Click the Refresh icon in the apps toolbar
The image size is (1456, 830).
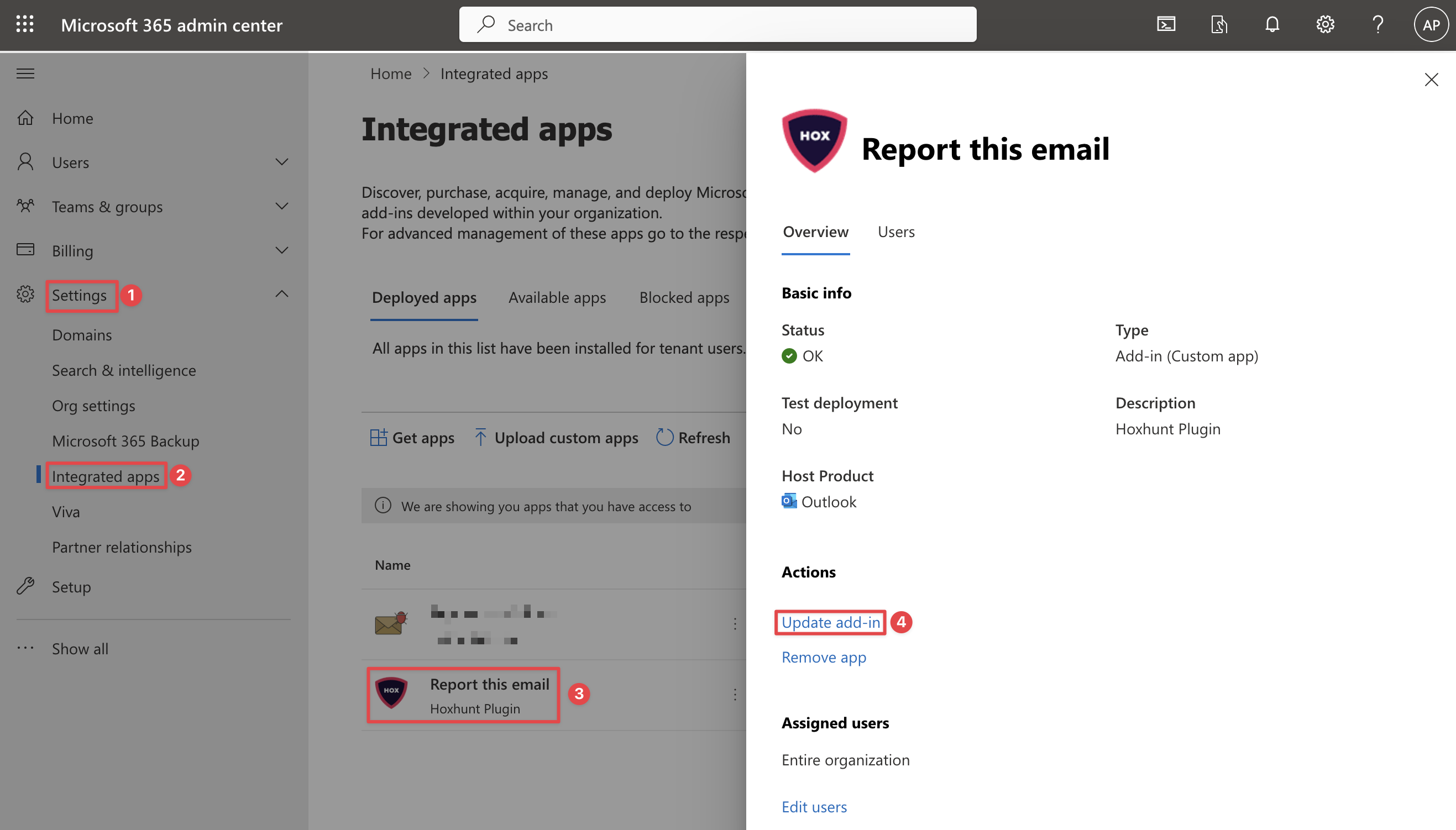(665, 437)
